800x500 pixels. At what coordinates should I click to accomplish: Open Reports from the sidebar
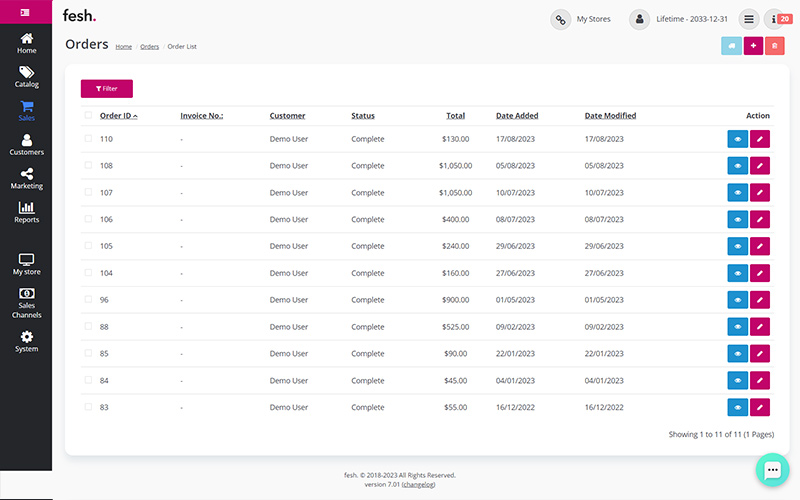[26, 212]
